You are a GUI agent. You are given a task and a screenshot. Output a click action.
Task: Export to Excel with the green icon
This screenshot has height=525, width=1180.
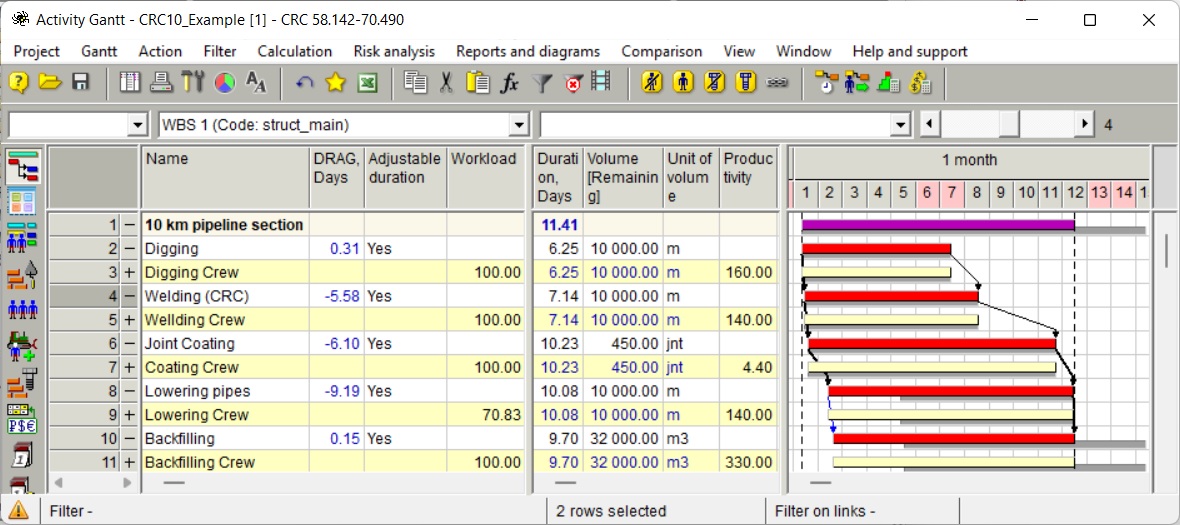366,83
